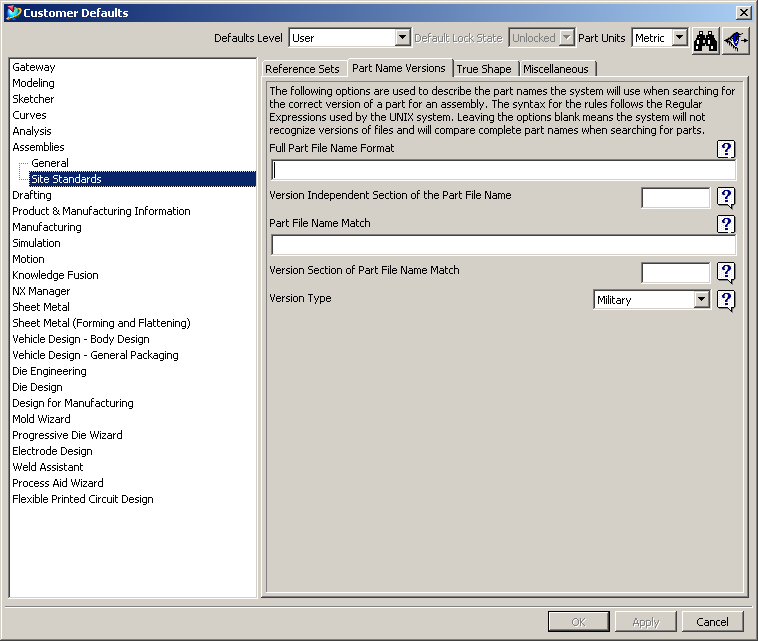Open the Default Lock State dropdown
The width and height of the screenshot is (758, 641).
[567, 37]
